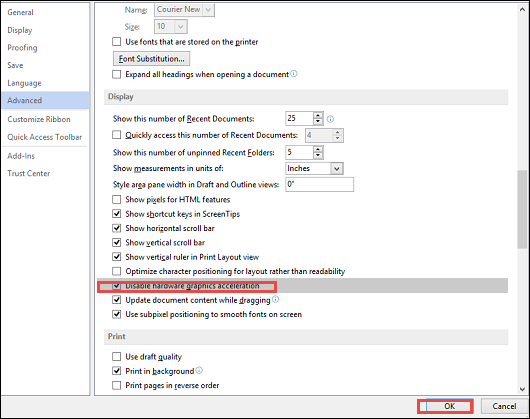The image size is (530, 419).
Task: Click info icon next to Update document content while dragging
Action: pos(275,299)
